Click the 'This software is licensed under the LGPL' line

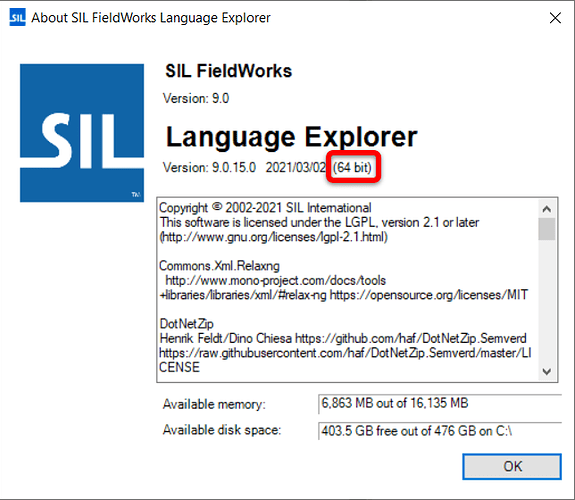pyautogui.click(x=319, y=222)
